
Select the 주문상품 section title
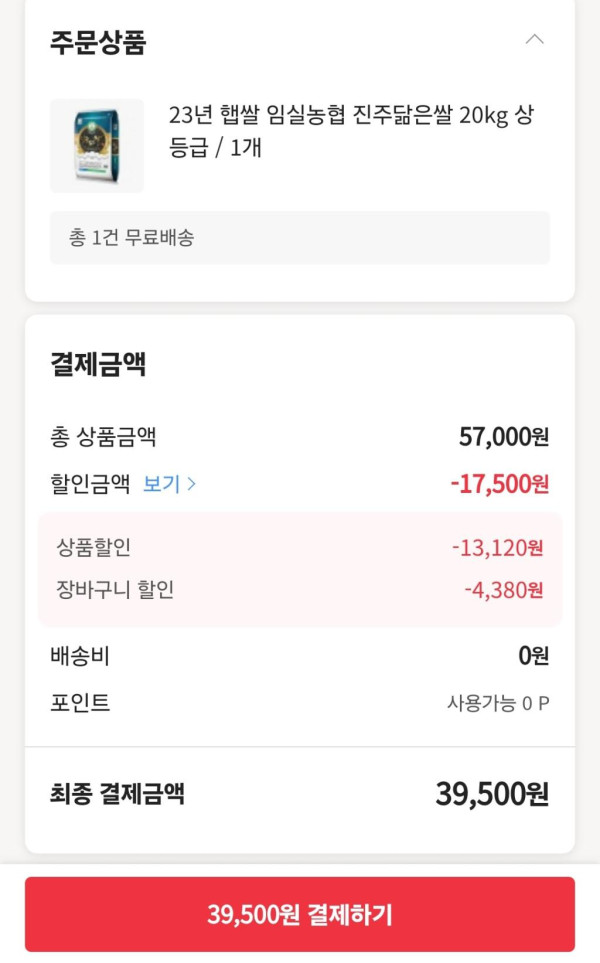[98, 43]
